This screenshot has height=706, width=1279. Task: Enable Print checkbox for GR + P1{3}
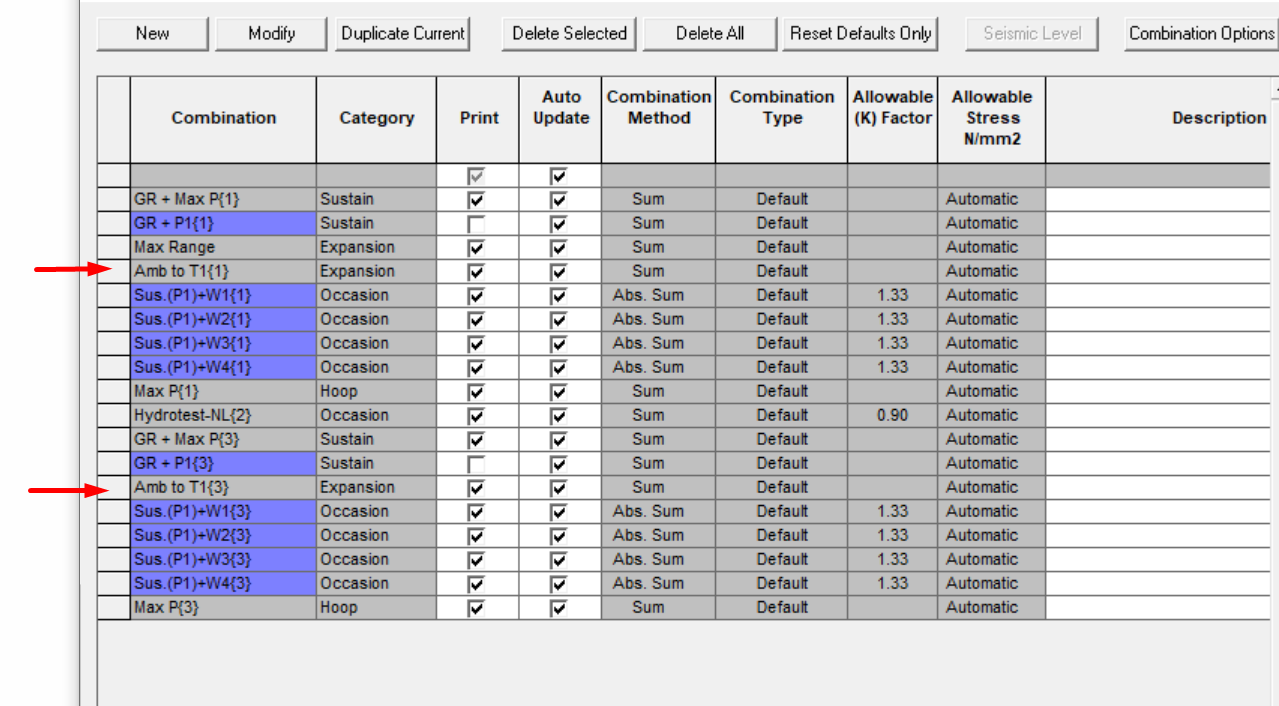click(x=476, y=464)
